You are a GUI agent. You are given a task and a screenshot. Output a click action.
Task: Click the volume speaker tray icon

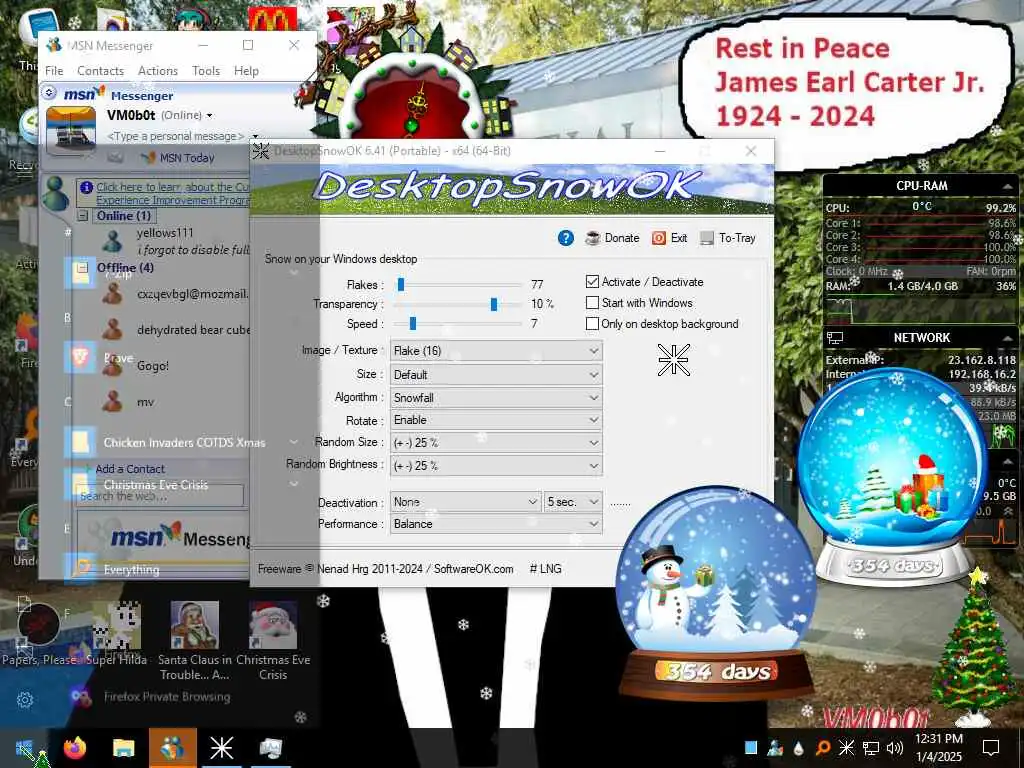[x=895, y=748]
